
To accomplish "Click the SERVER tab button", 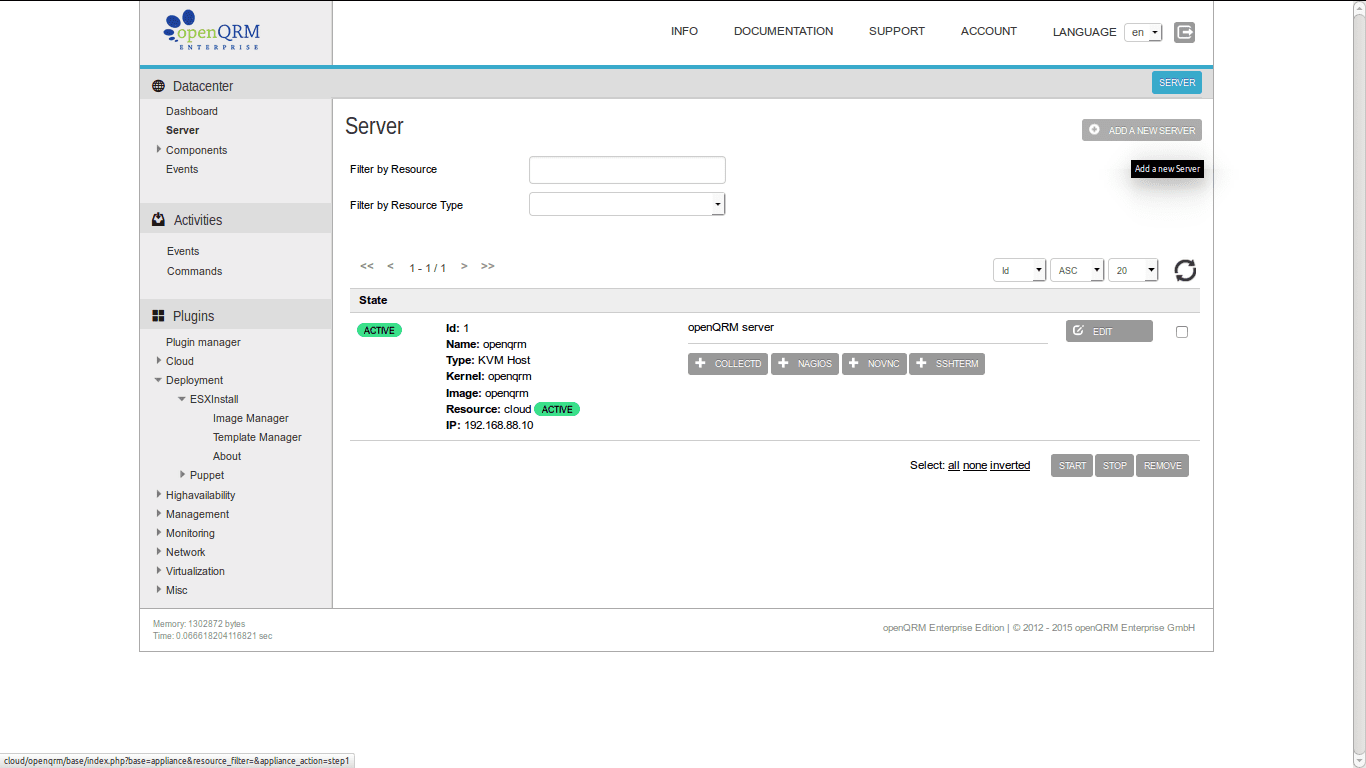I will pos(1177,82).
